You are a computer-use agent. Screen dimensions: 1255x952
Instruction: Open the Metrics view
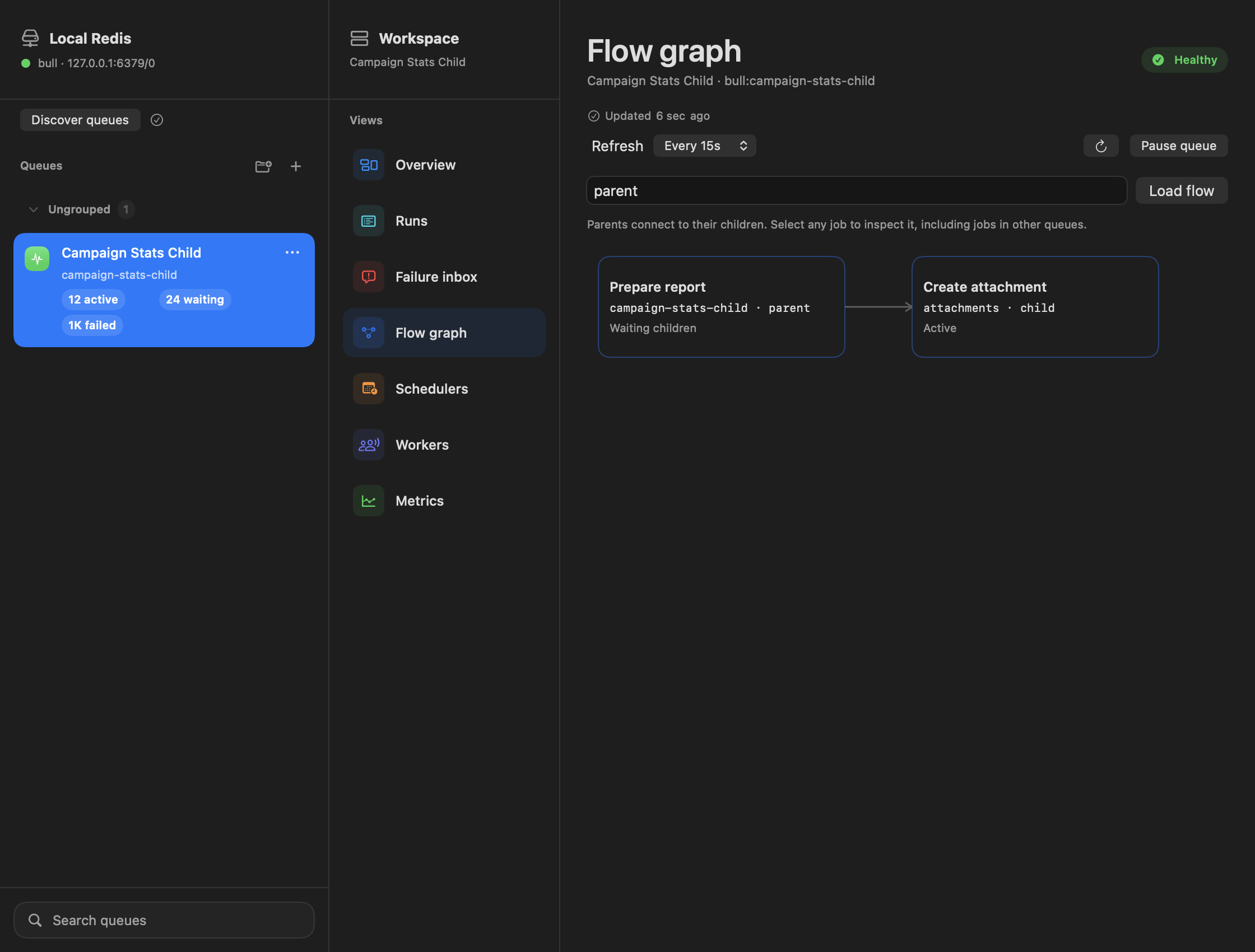coord(444,501)
